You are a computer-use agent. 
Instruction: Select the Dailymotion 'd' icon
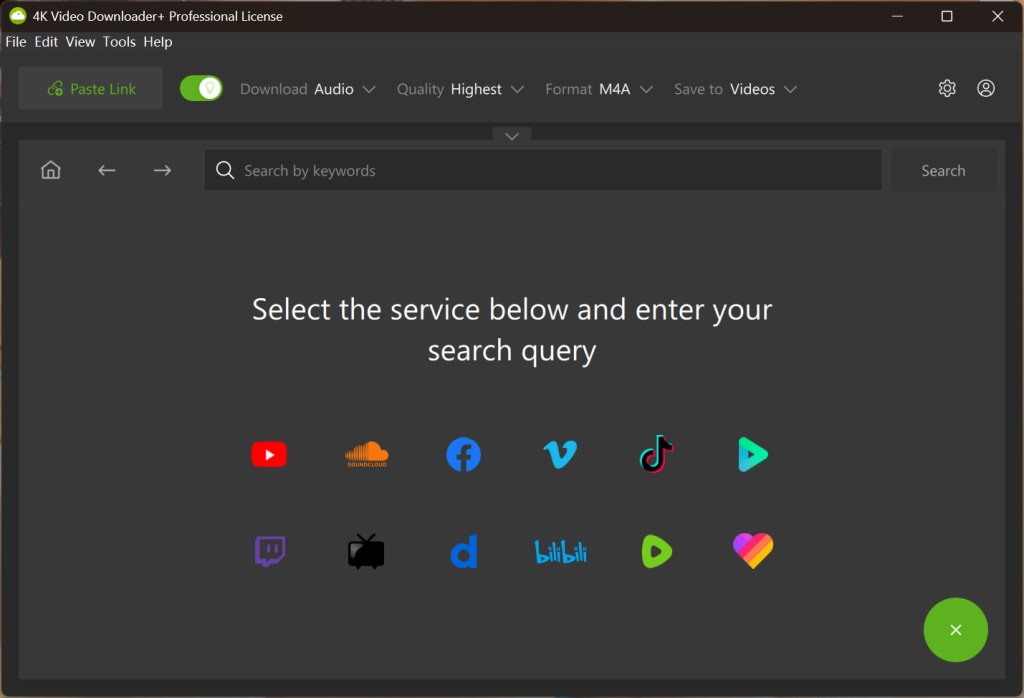tap(464, 551)
